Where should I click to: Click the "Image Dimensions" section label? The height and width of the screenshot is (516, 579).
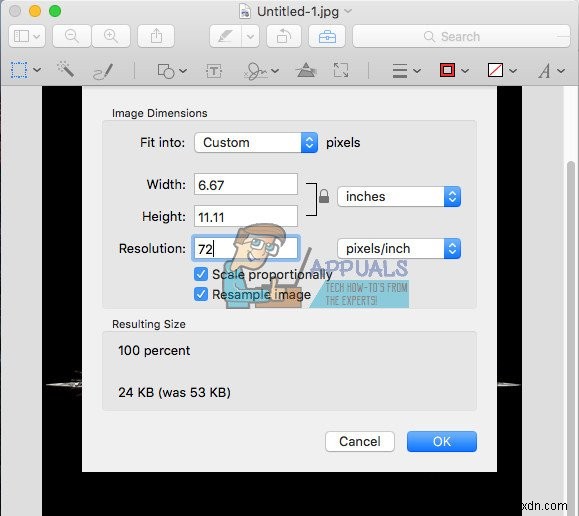(x=160, y=113)
